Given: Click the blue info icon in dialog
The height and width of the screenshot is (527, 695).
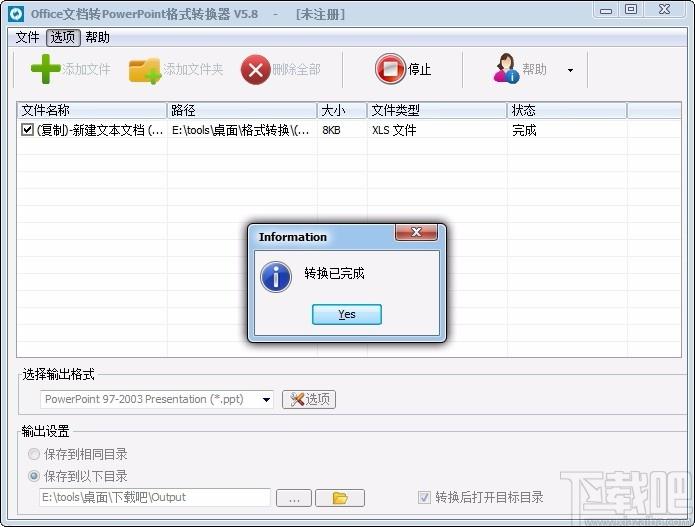Looking at the screenshot, I should point(276,277).
